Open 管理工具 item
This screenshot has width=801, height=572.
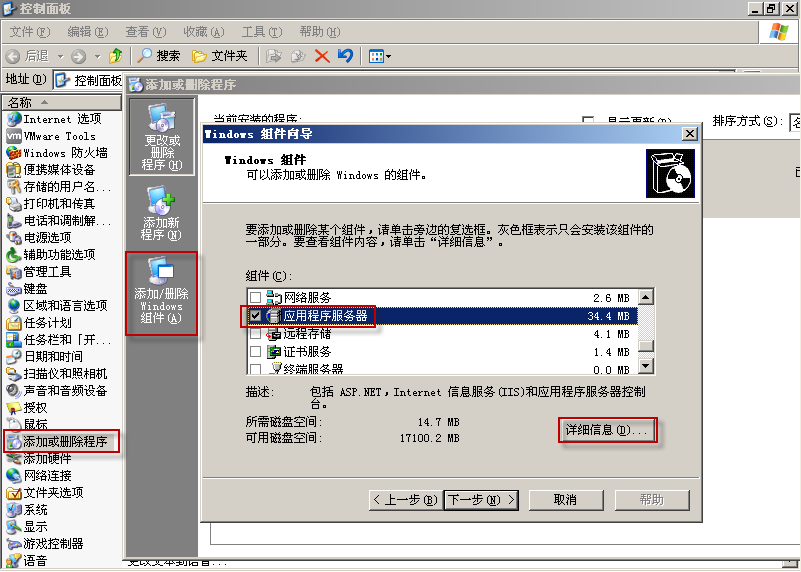(39, 272)
